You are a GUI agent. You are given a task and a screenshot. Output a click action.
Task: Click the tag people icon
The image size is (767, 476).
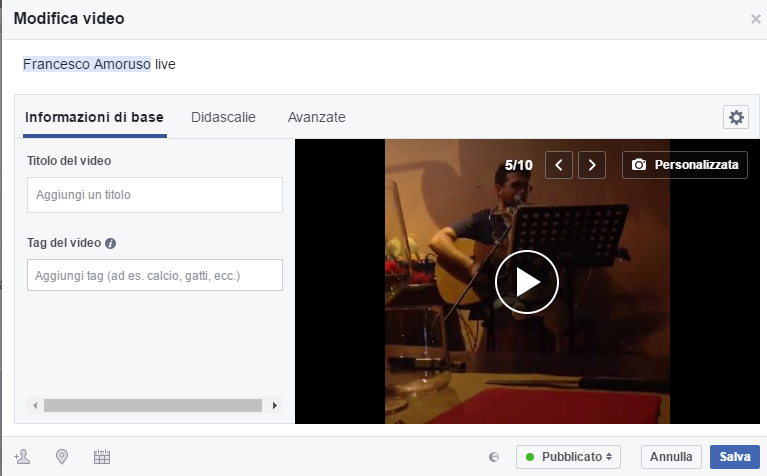pos(22,457)
